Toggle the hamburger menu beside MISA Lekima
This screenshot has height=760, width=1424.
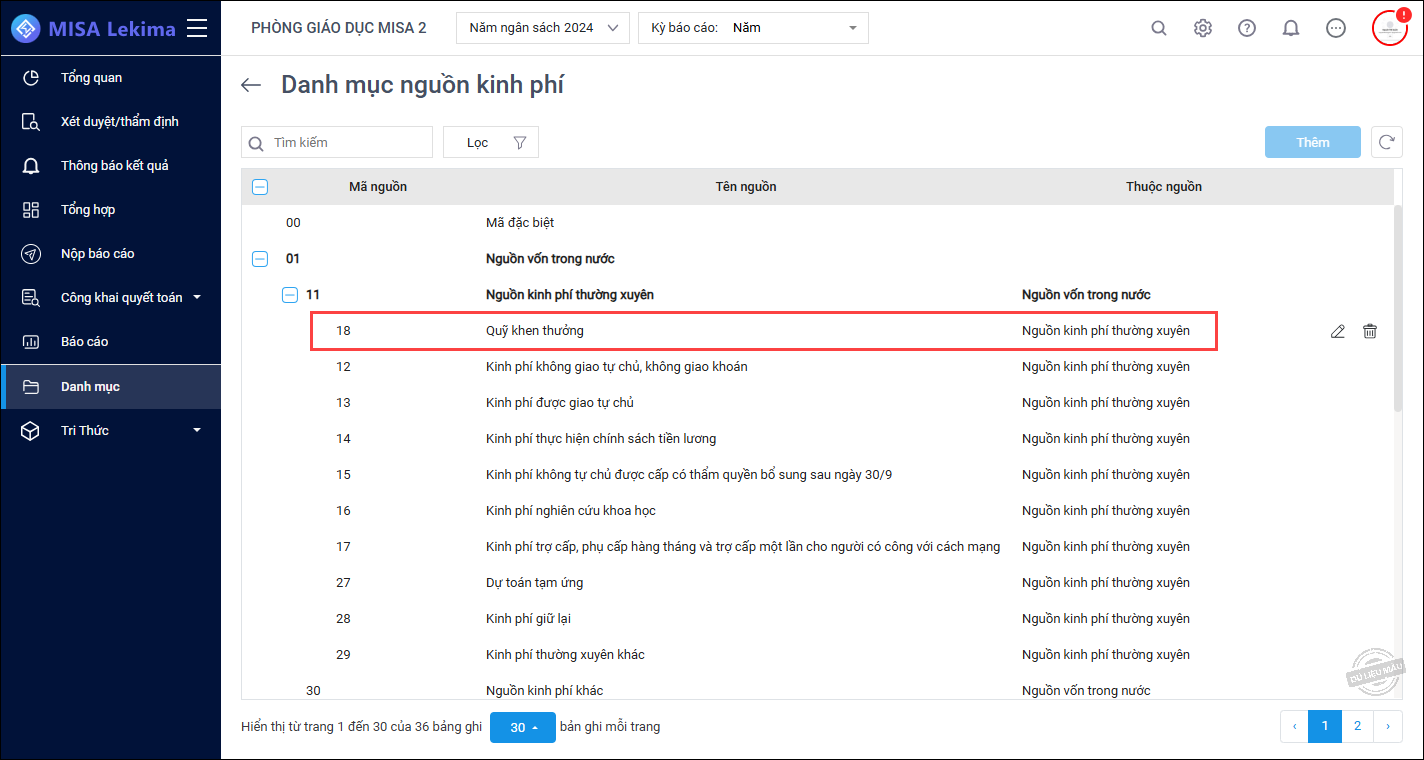pos(197,28)
